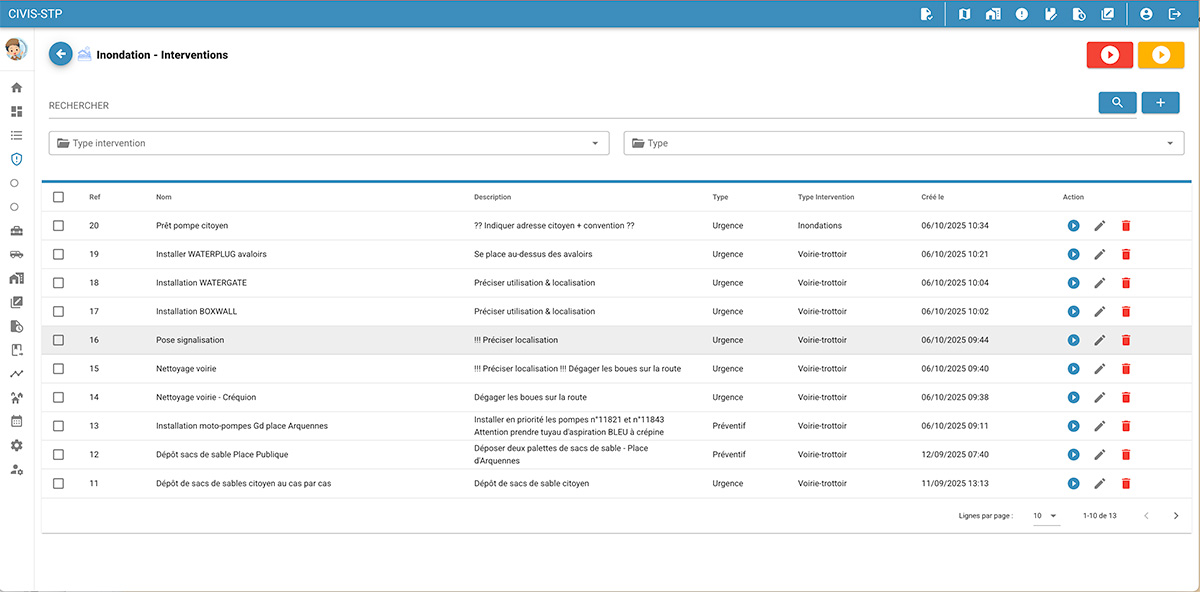
Task: Select the checkbox for Pose signalisation row
Action: pyautogui.click(x=58, y=340)
